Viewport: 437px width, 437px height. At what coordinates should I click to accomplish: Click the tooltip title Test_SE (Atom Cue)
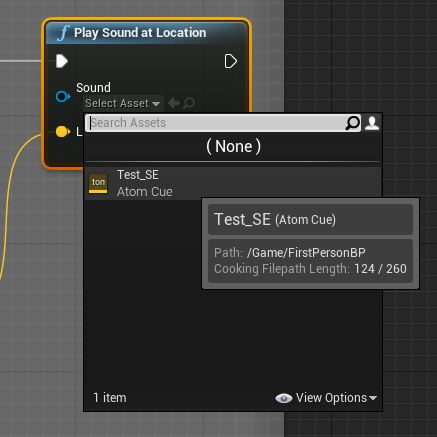point(275,219)
